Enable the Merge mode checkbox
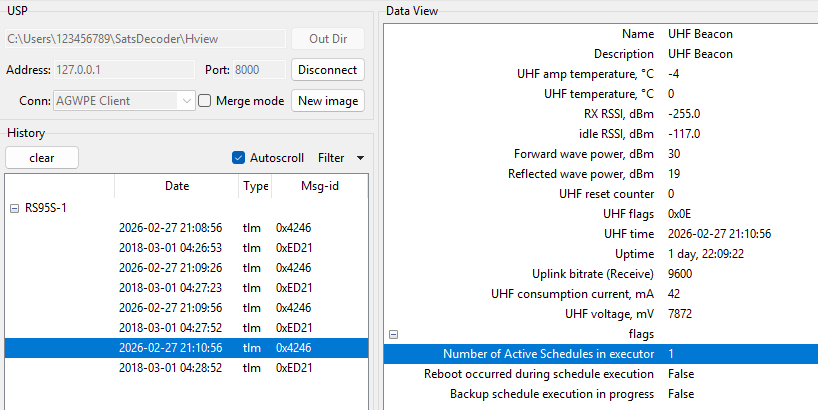The height and width of the screenshot is (410, 818). (205, 101)
